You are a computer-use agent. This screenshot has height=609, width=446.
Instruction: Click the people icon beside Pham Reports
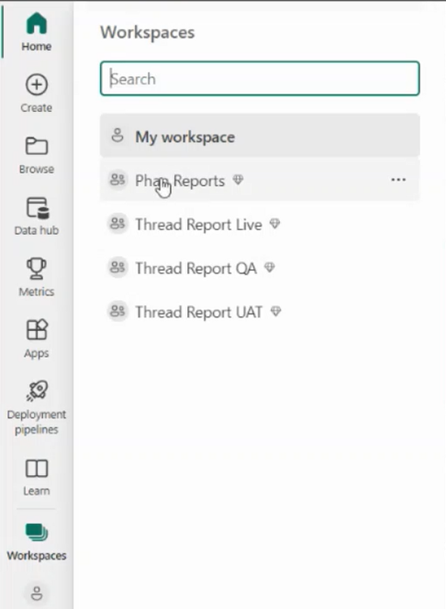point(117,179)
